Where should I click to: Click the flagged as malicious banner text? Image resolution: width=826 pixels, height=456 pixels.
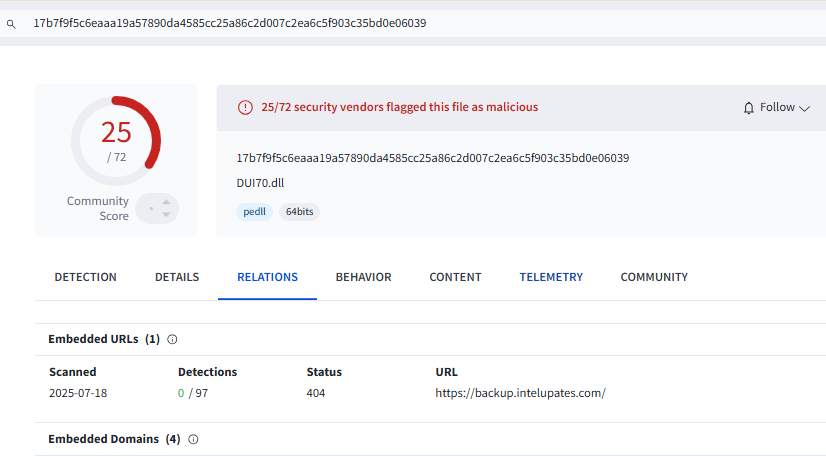pyautogui.click(x=400, y=107)
